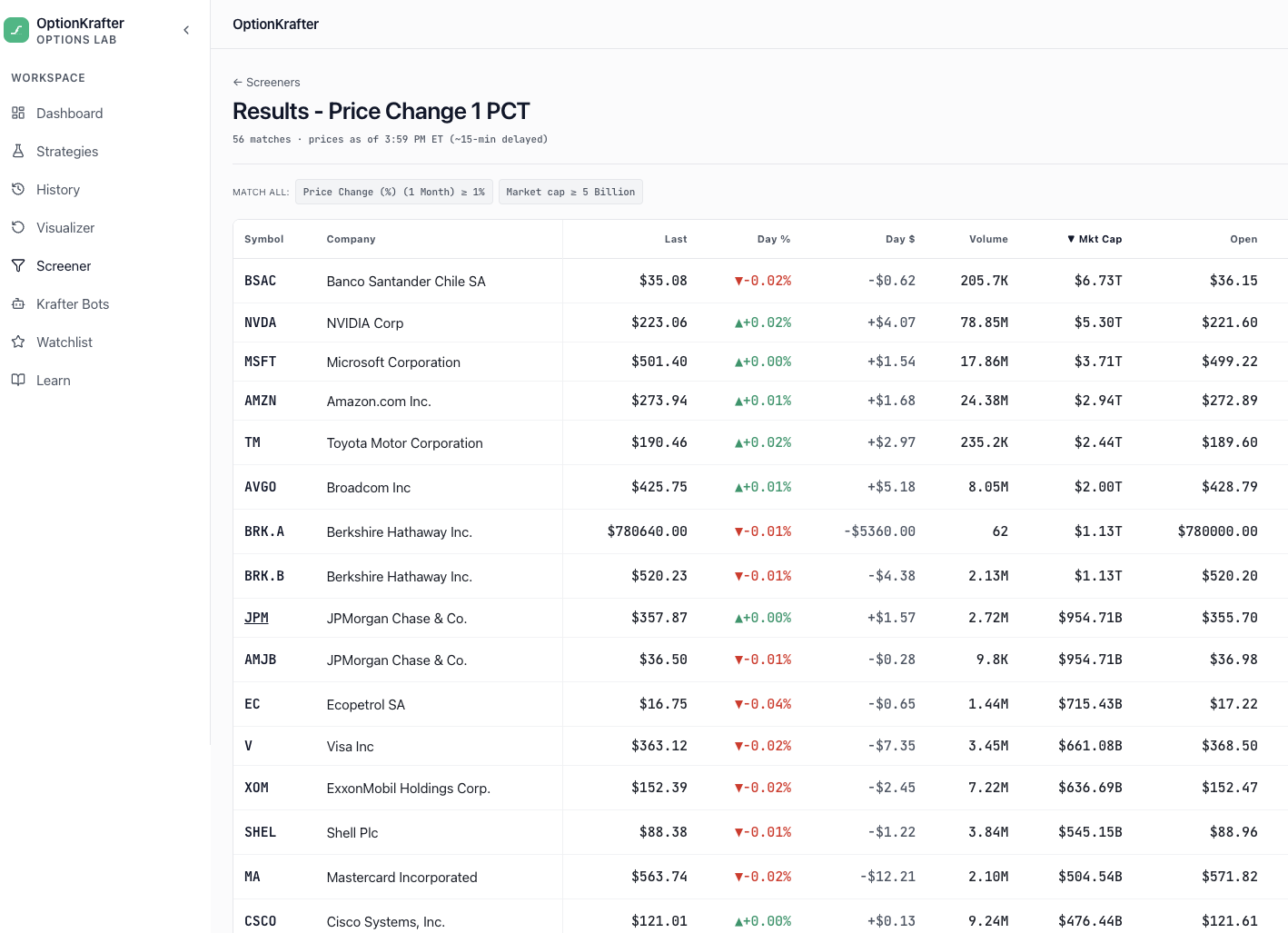Image resolution: width=1288 pixels, height=933 pixels.
Task: Click the Results - Price Change 1 PCT heading
Action: pyautogui.click(x=381, y=111)
